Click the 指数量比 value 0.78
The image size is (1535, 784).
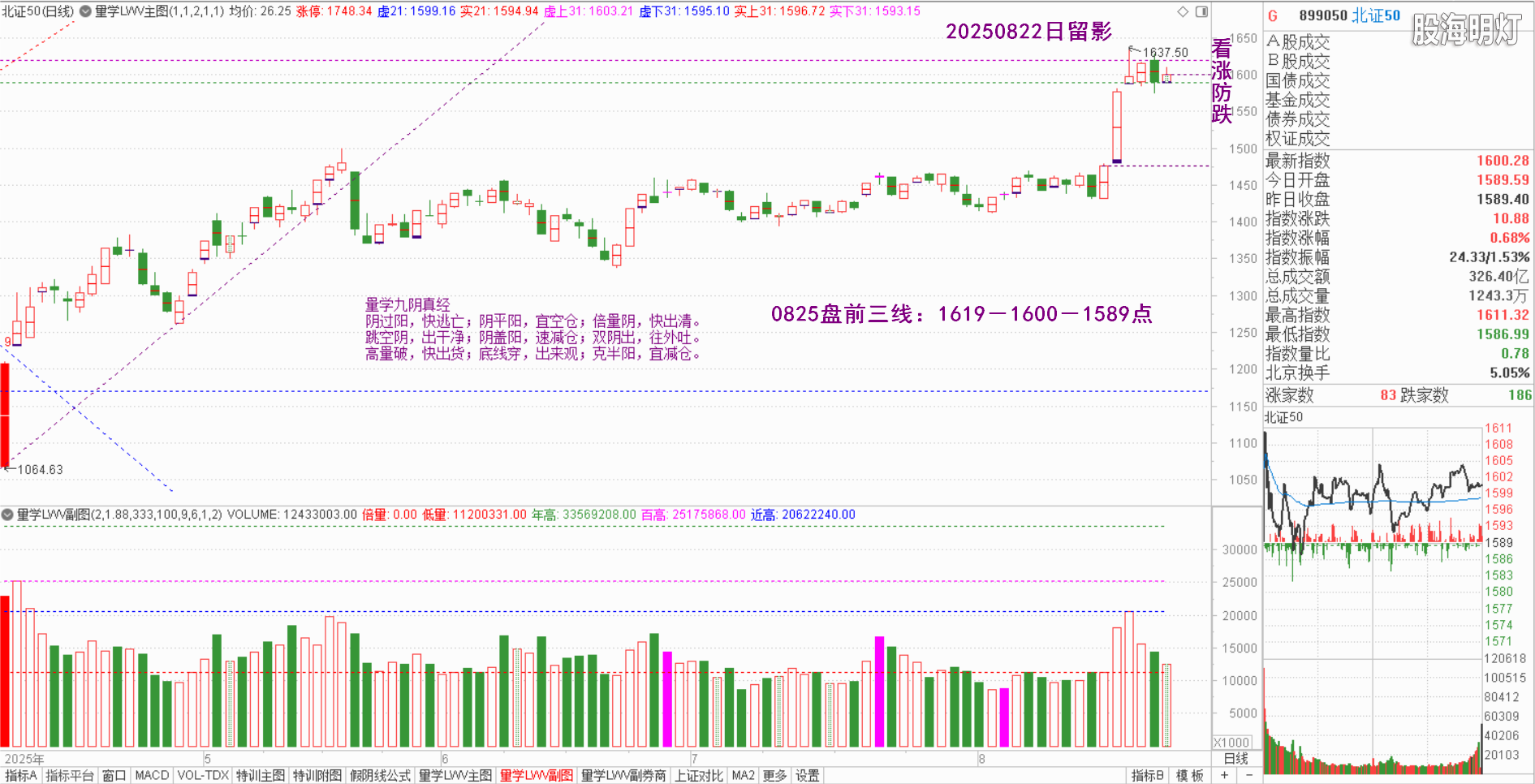click(1515, 354)
